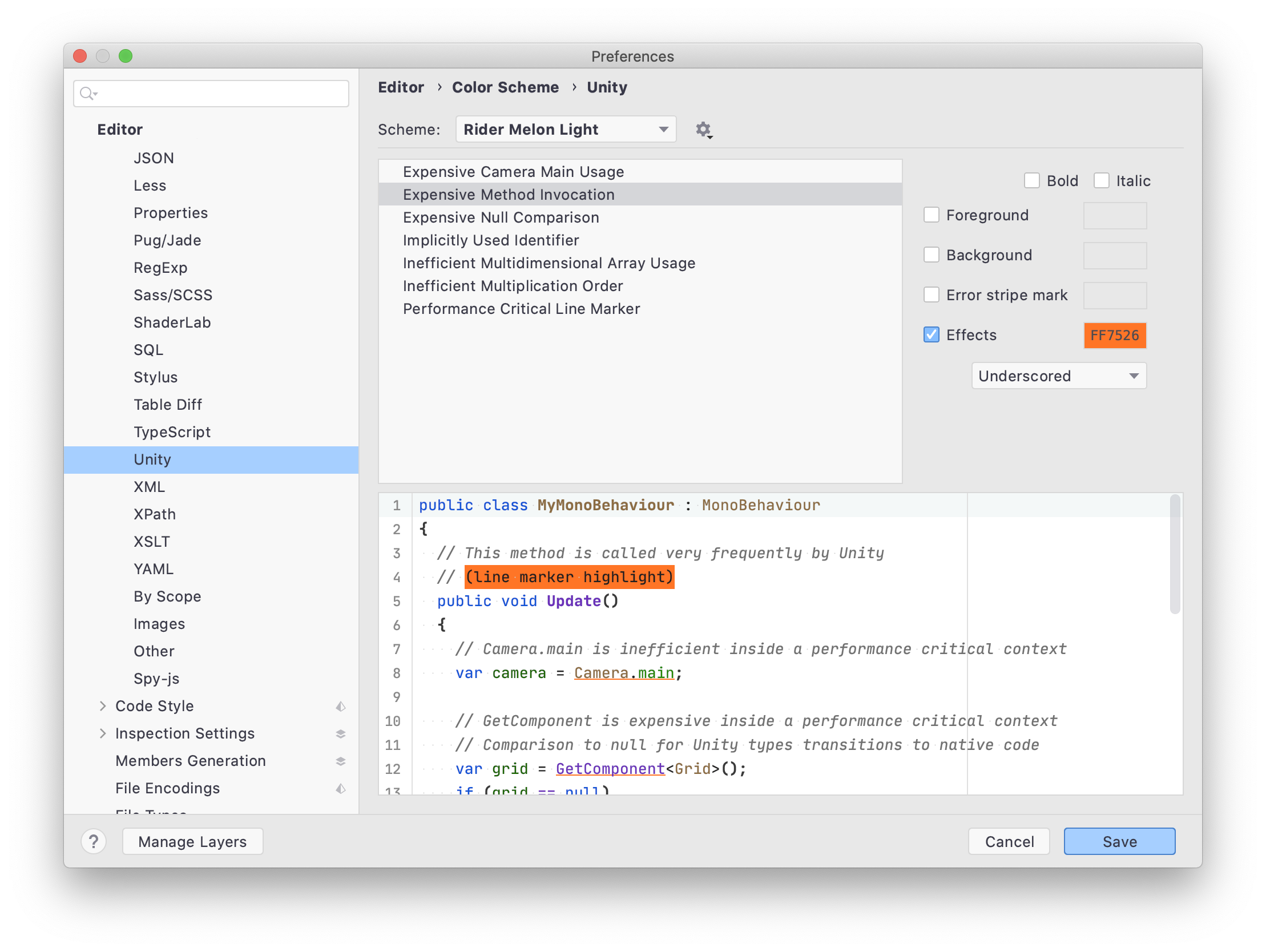Open YAML settings in sidebar
Viewport: 1266px width, 952px height.
click(x=211, y=570)
